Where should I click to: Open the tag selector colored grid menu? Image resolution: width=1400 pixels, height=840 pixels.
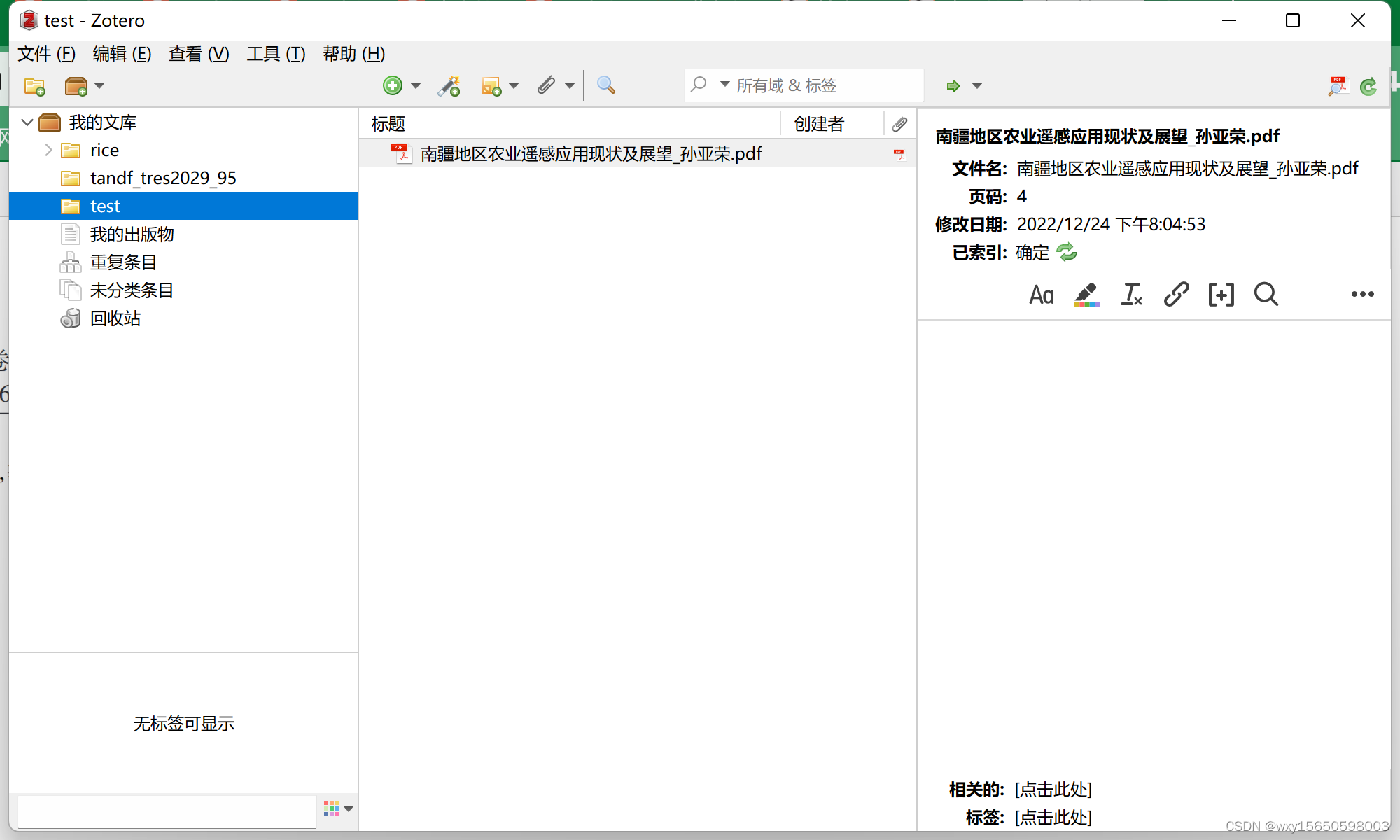[338, 809]
